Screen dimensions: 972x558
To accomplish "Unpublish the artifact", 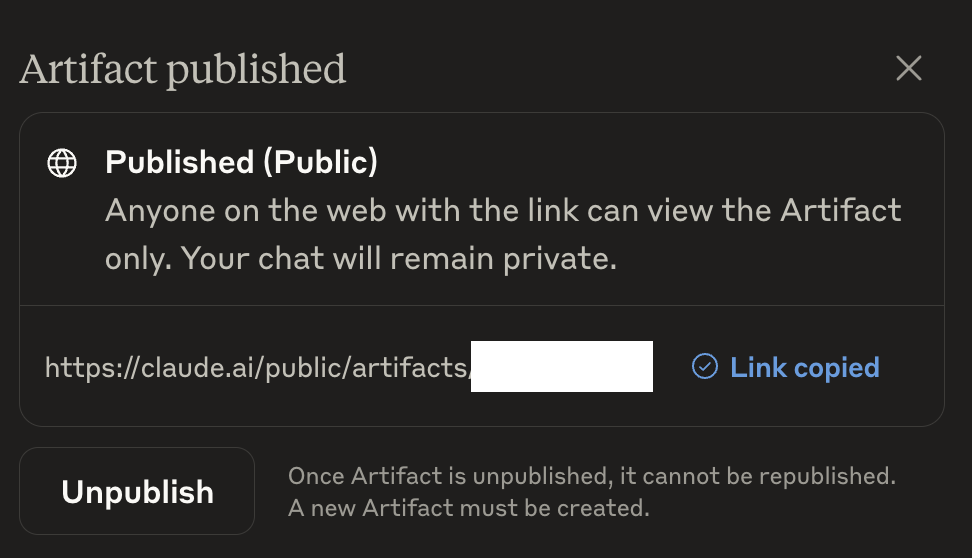I will [x=137, y=491].
